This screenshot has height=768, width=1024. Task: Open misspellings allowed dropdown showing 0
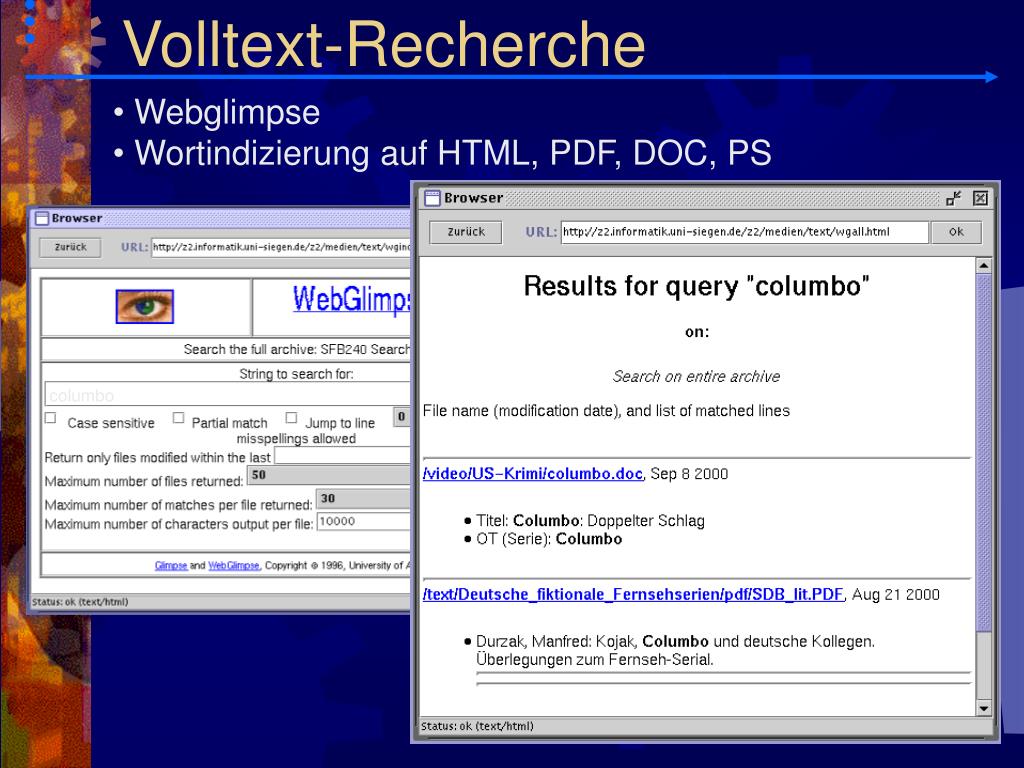pos(402,417)
